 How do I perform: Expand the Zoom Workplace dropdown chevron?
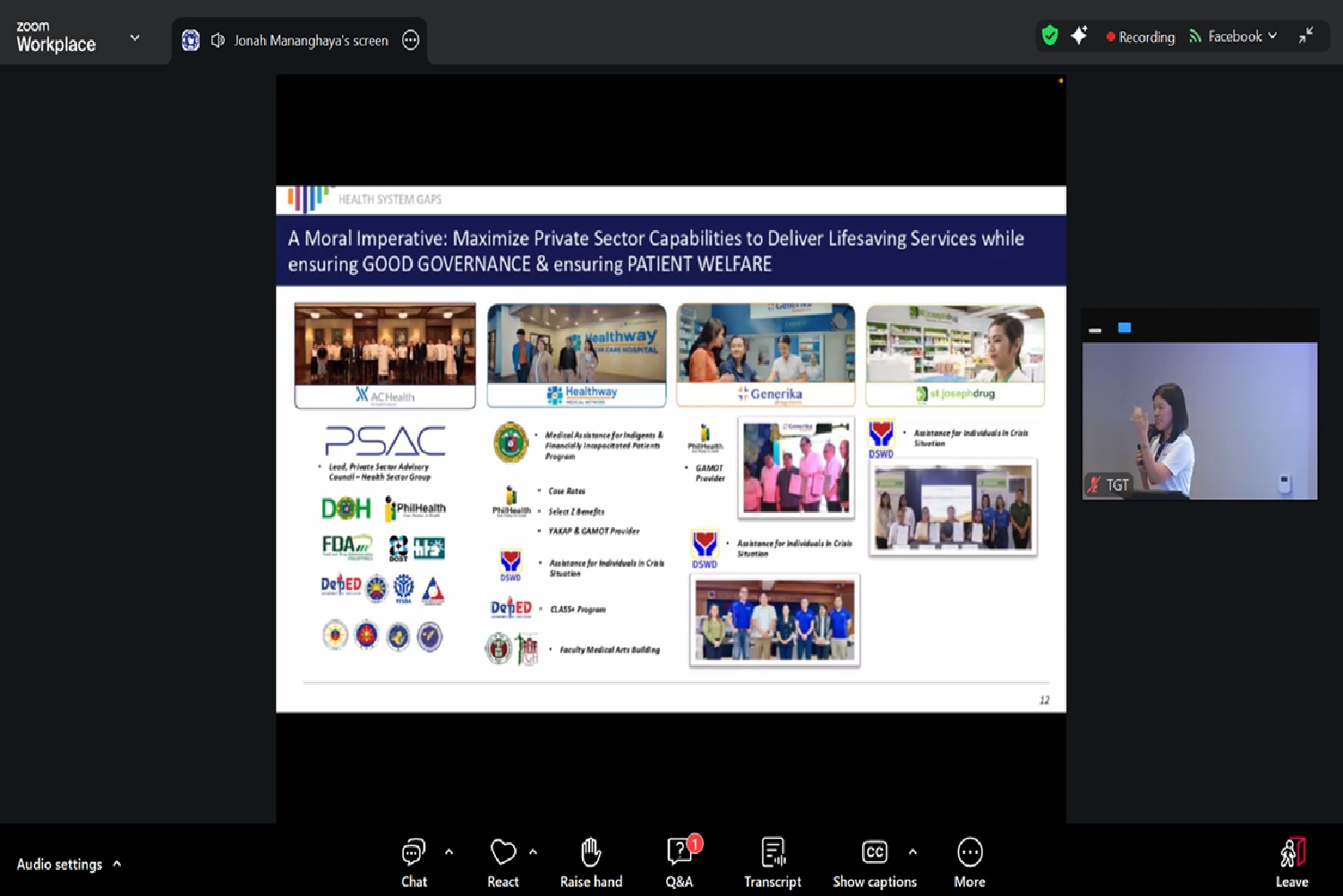point(135,38)
